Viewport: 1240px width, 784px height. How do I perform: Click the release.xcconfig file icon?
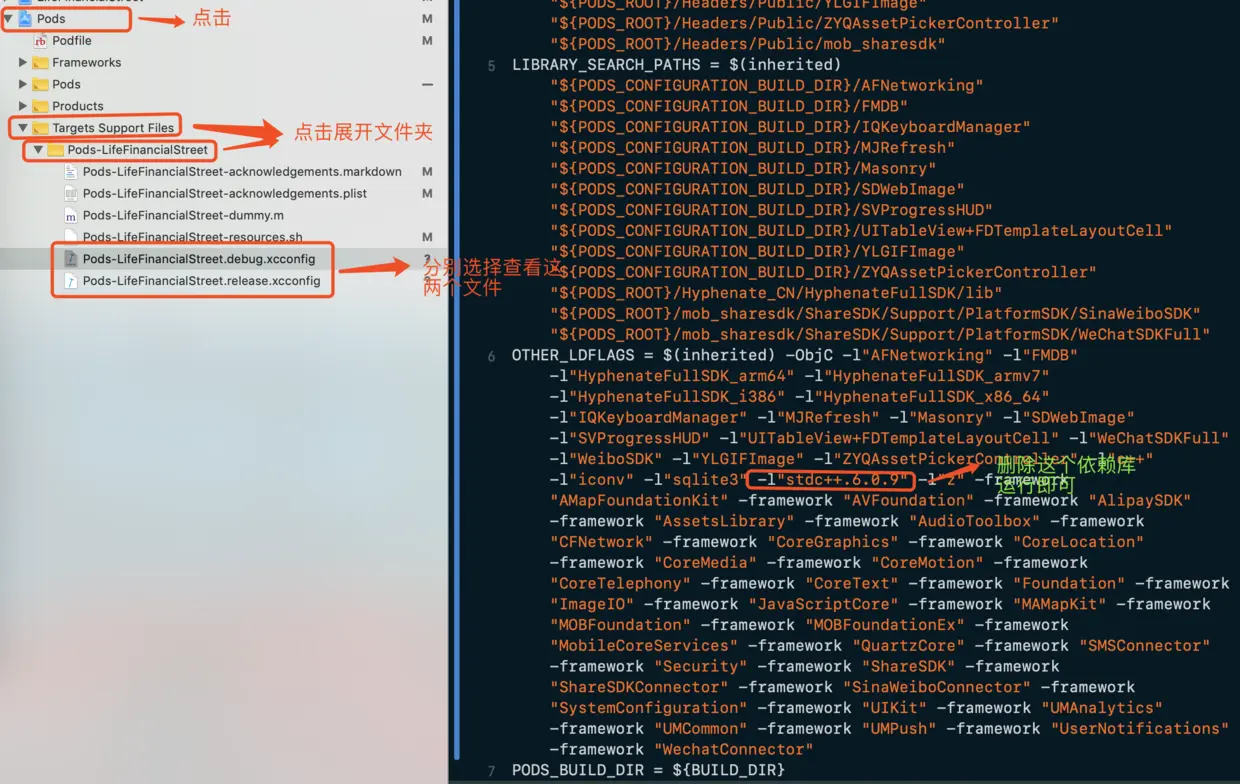pos(71,281)
